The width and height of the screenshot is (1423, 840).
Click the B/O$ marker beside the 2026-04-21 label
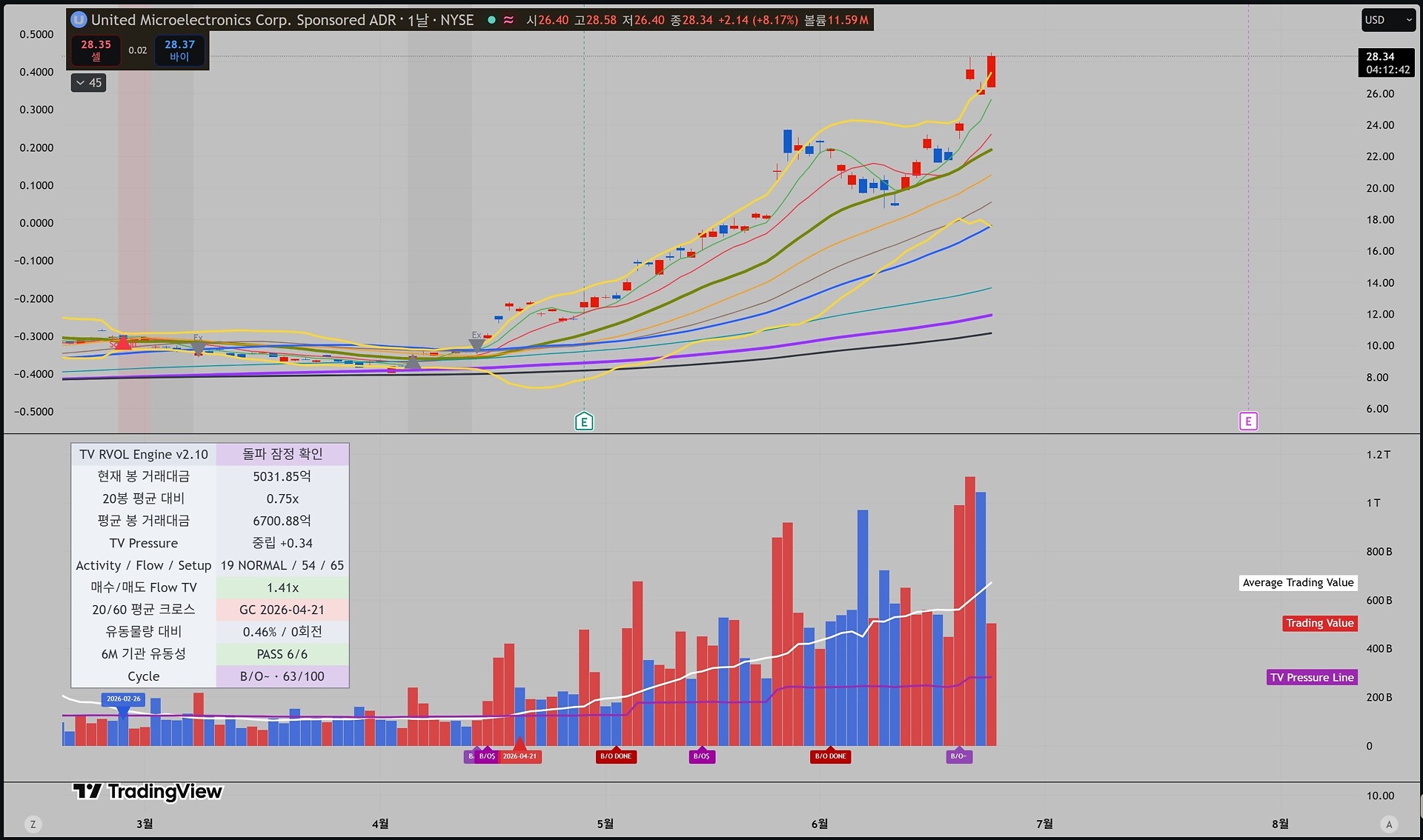[x=487, y=756]
